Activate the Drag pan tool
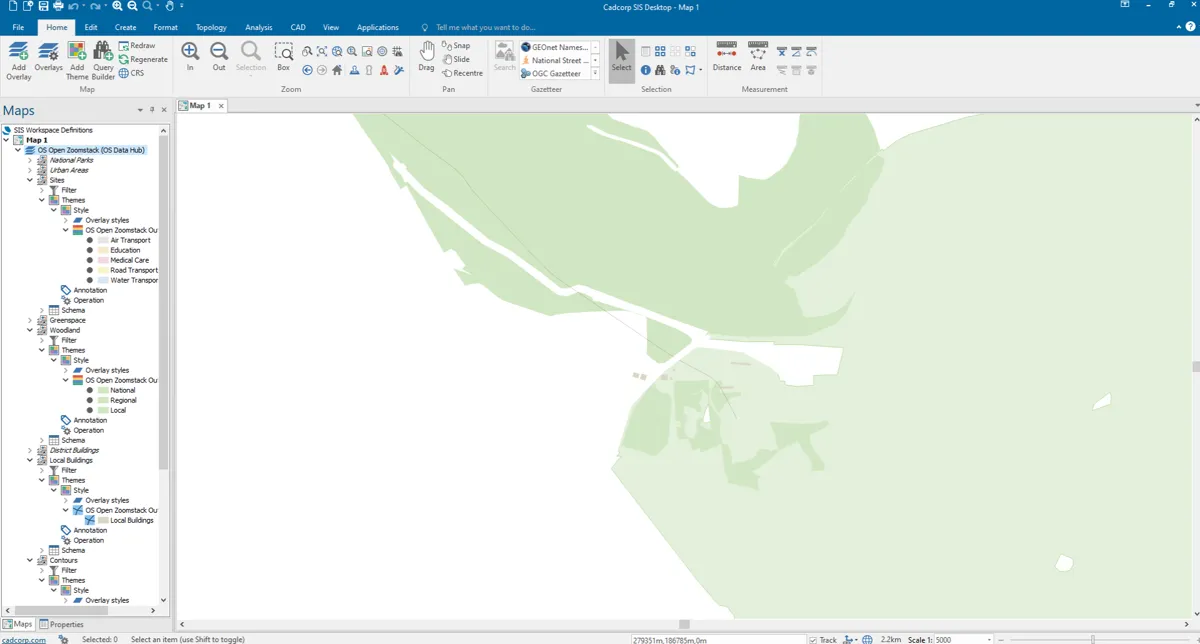 pos(426,57)
